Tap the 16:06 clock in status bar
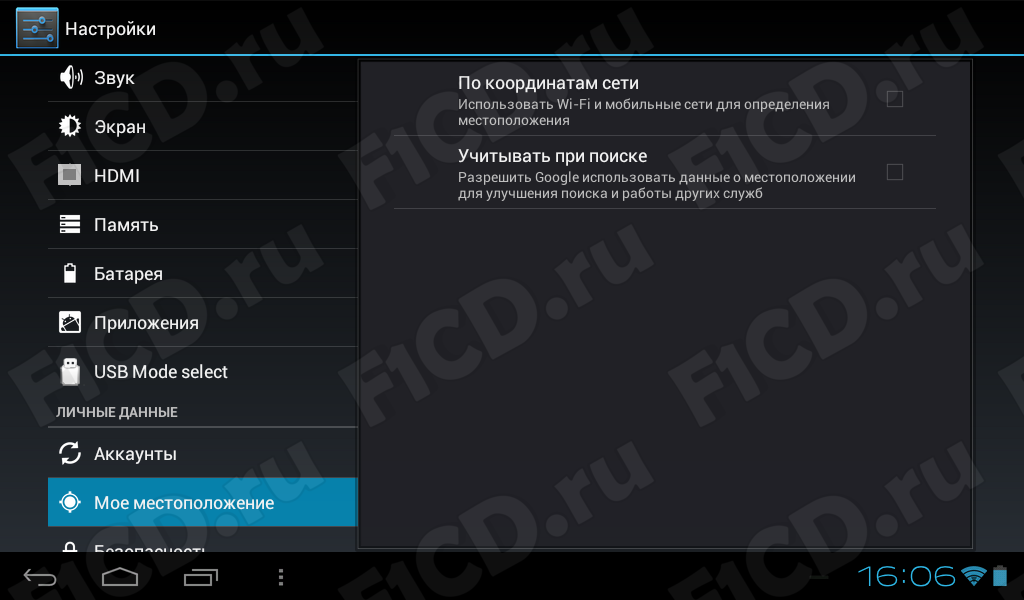Image resolution: width=1024 pixels, height=600 pixels. pyautogui.click(x=906, y=576)
